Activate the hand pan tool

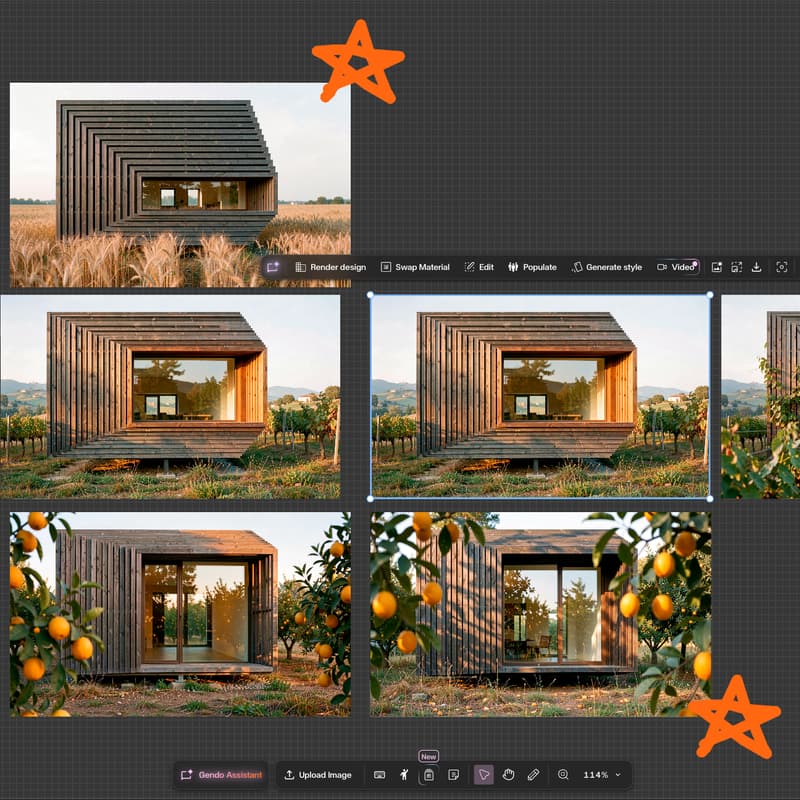[x=508, y=774]
